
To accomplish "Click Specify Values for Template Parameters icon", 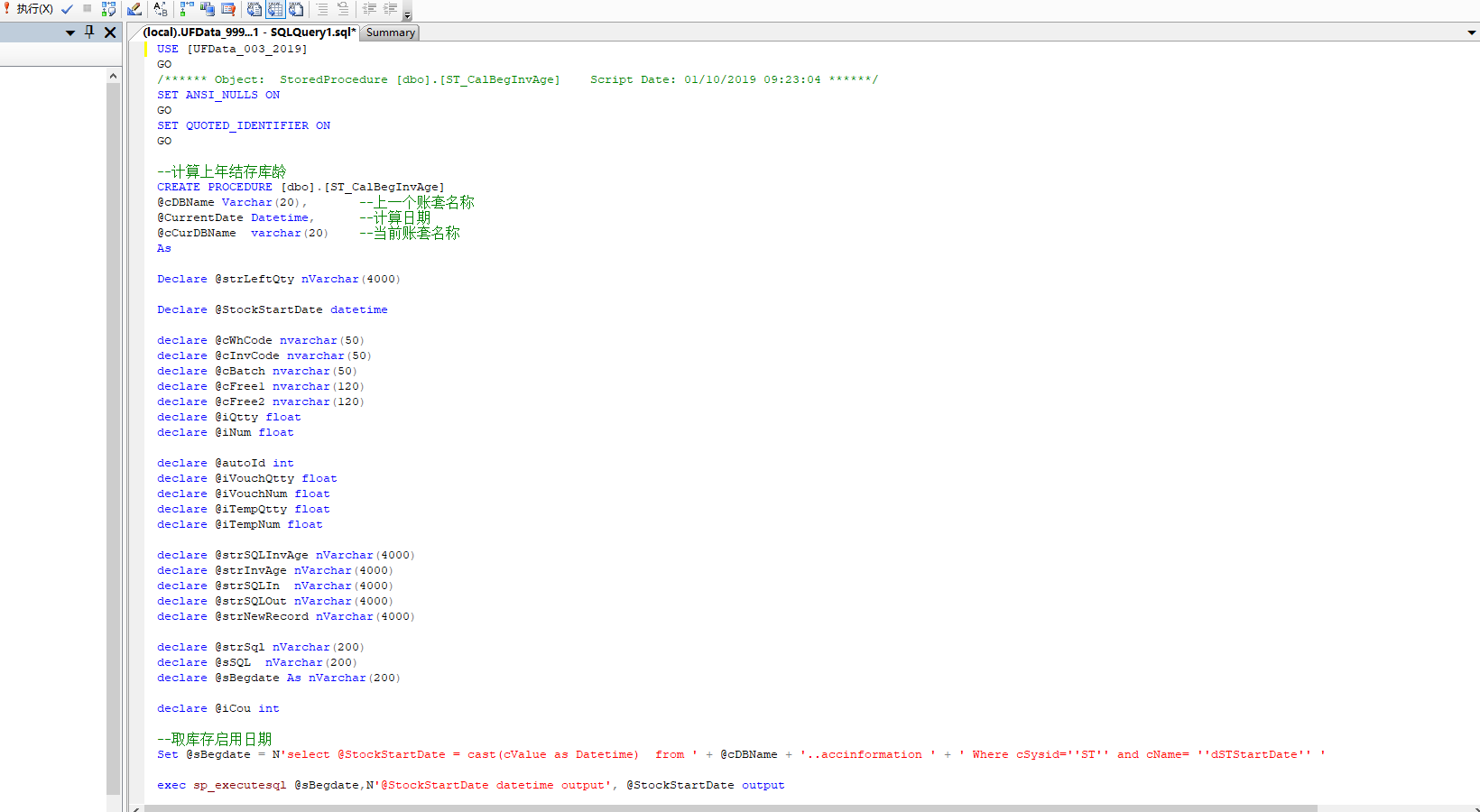I will pos(161,9).
